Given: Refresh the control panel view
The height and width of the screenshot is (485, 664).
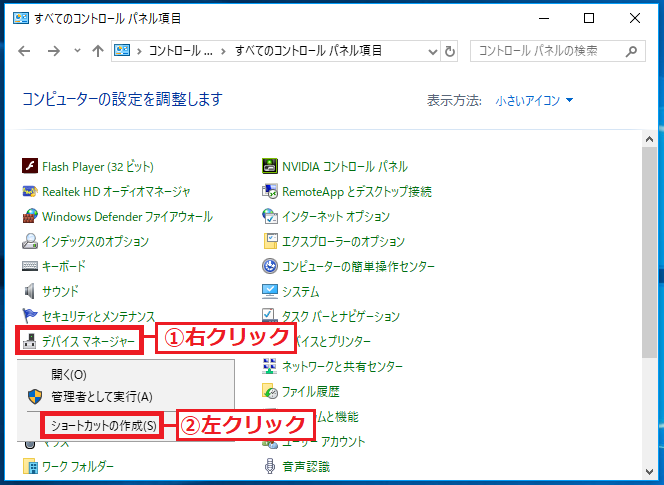Looking at the screenshot, I should click(x=449, y=51).
